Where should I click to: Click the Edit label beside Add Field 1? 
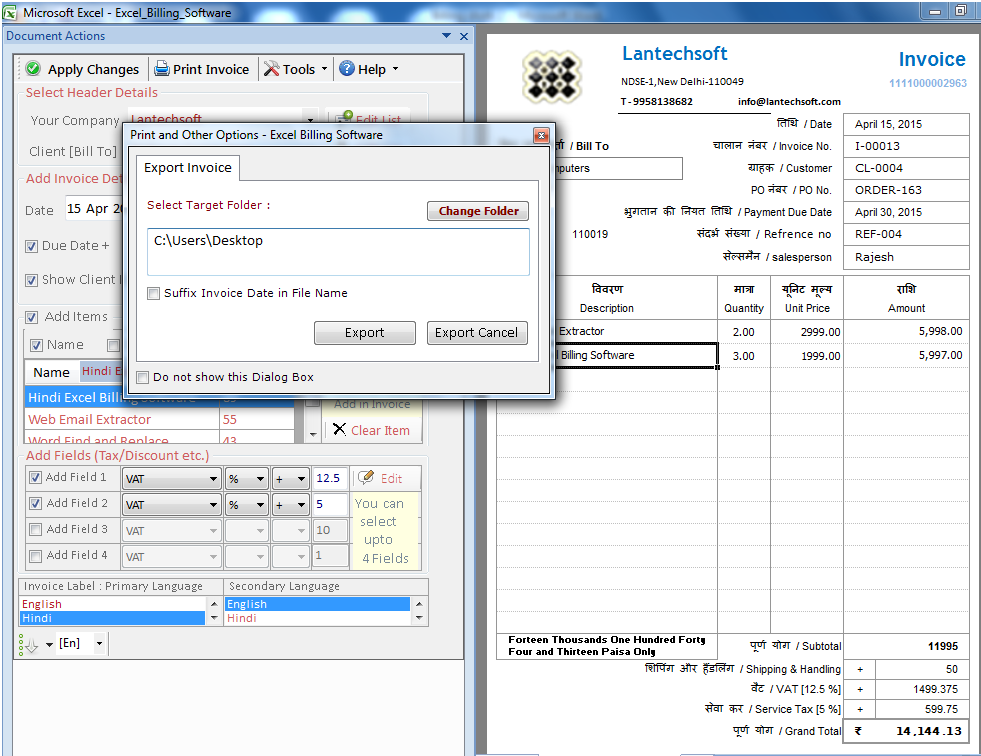392,479
